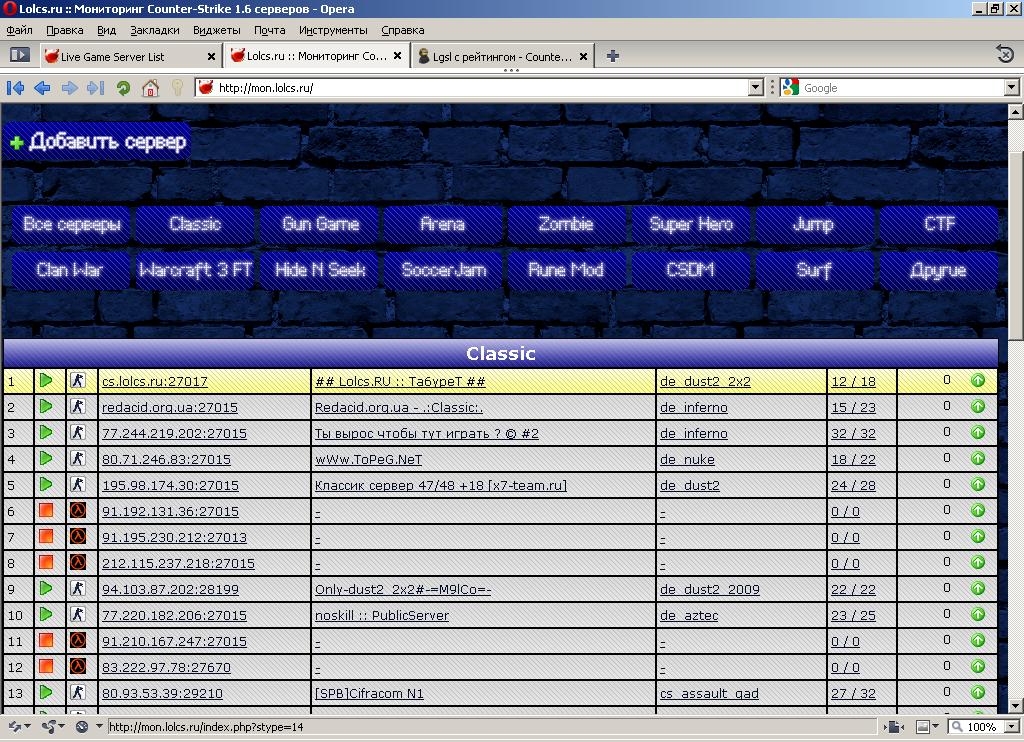Open a new tab with plus button

point(613,56)
